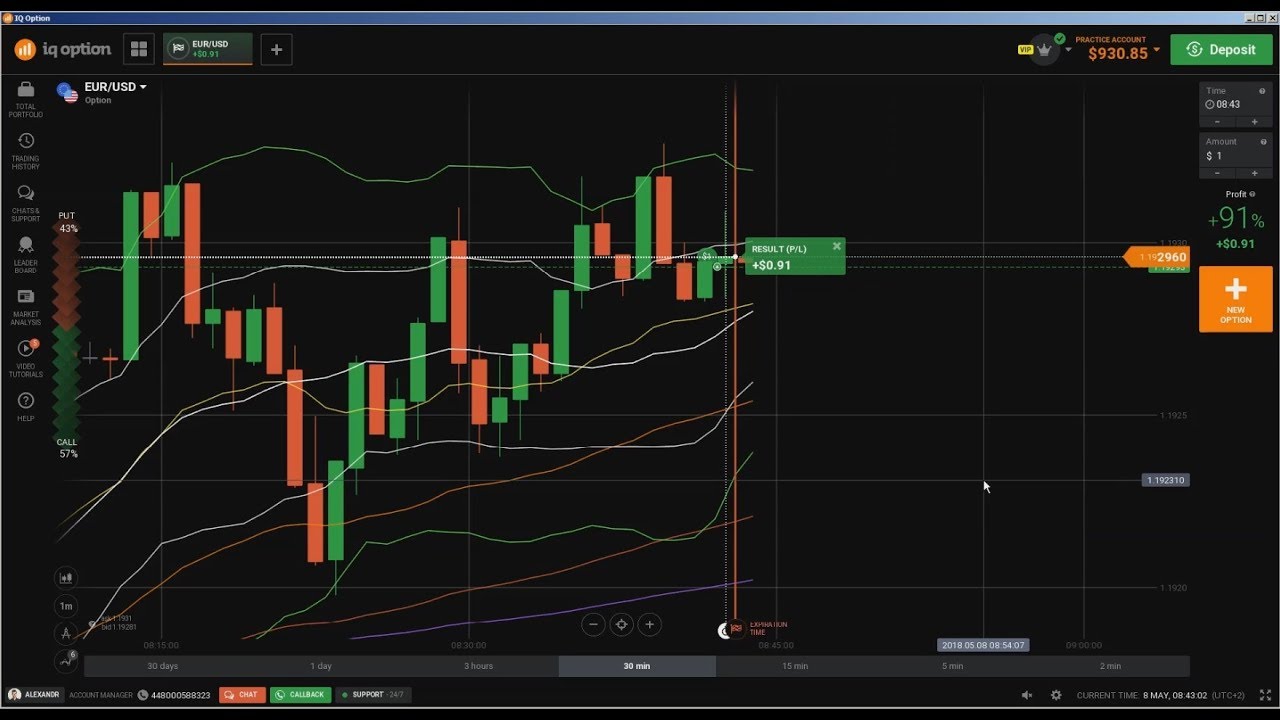Open the multi-chart grid layout icon
1280x720 pixels.
(x=139, y=49)
